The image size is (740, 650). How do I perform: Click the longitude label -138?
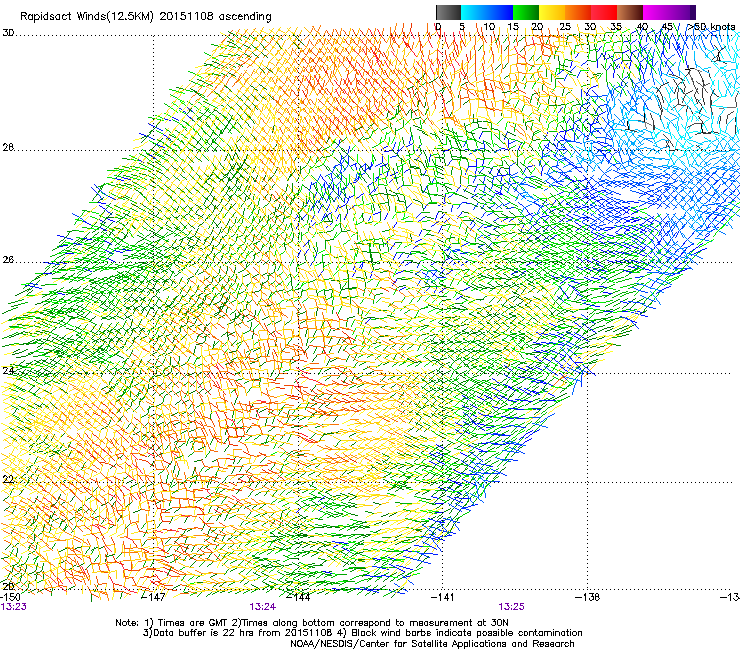click(x=587, y=597)
